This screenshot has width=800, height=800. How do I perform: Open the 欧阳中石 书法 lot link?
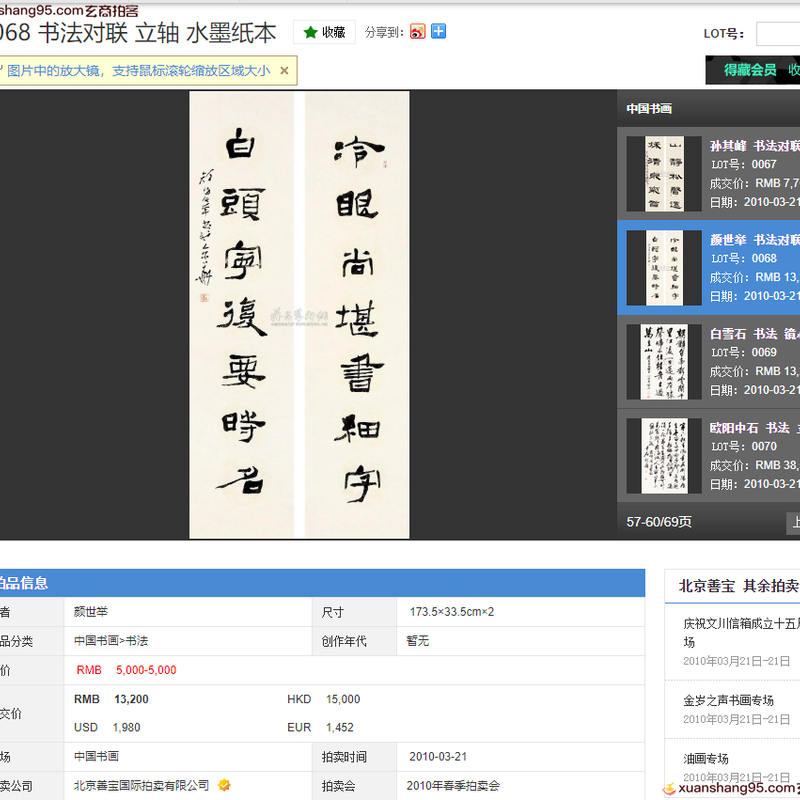[755, 428]
